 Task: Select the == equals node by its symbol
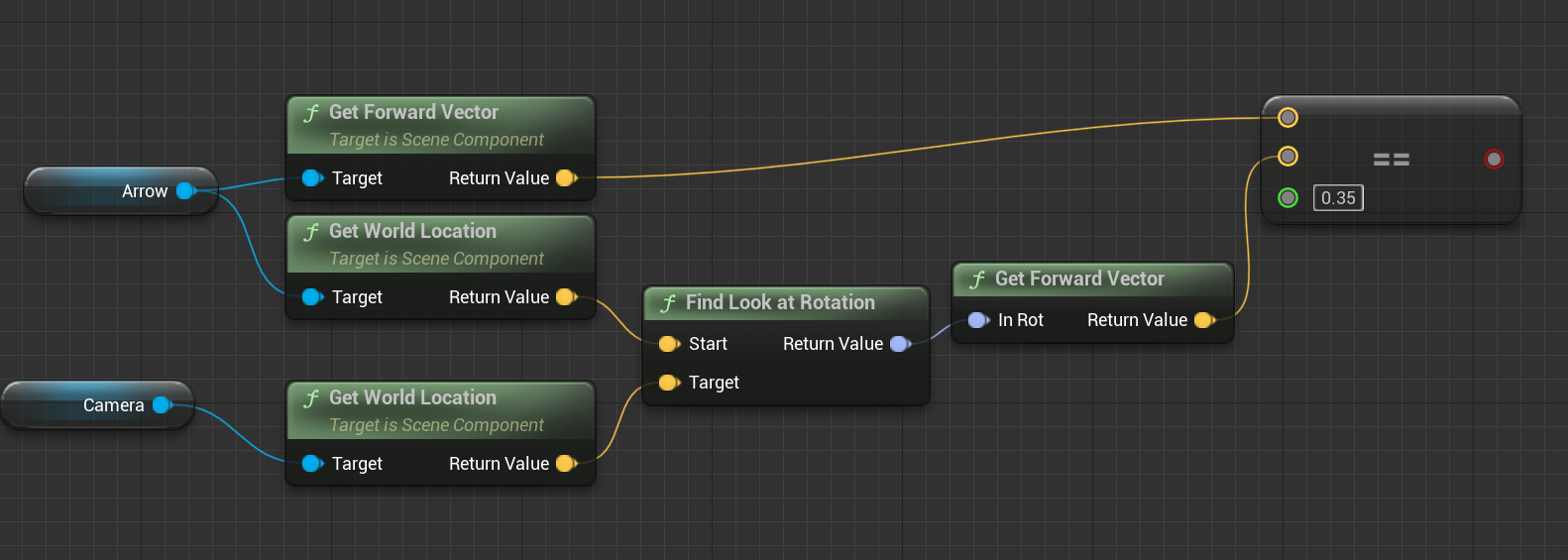(1391, 159)
